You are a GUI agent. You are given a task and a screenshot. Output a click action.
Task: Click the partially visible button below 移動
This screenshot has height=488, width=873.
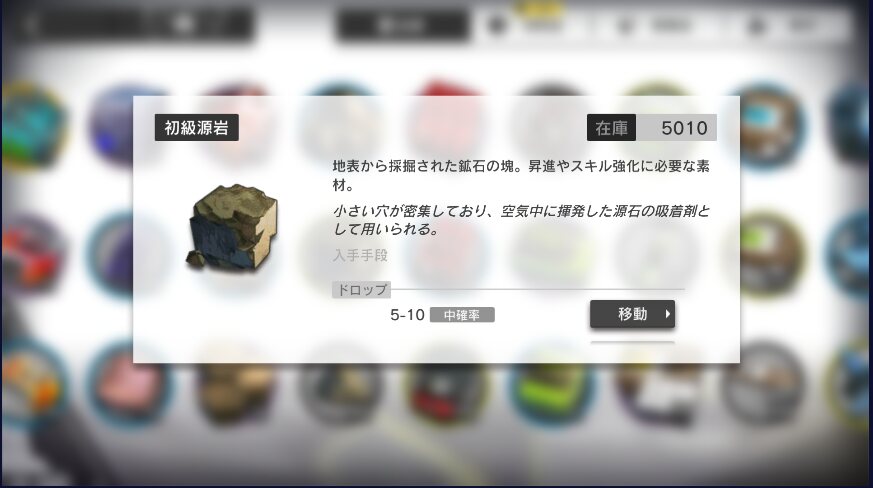pos(632,343)
